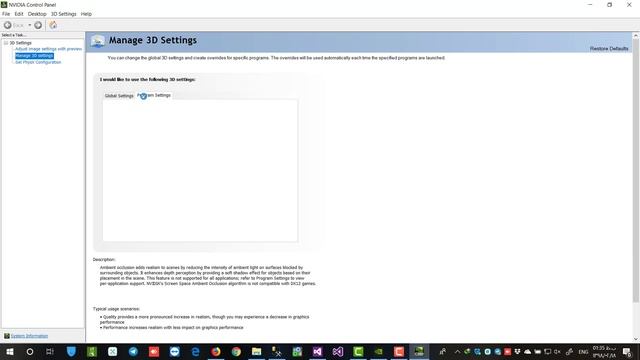Open the Edit menu
The height and width of the screenshot is (360, 640).
[x=19, y=14]
